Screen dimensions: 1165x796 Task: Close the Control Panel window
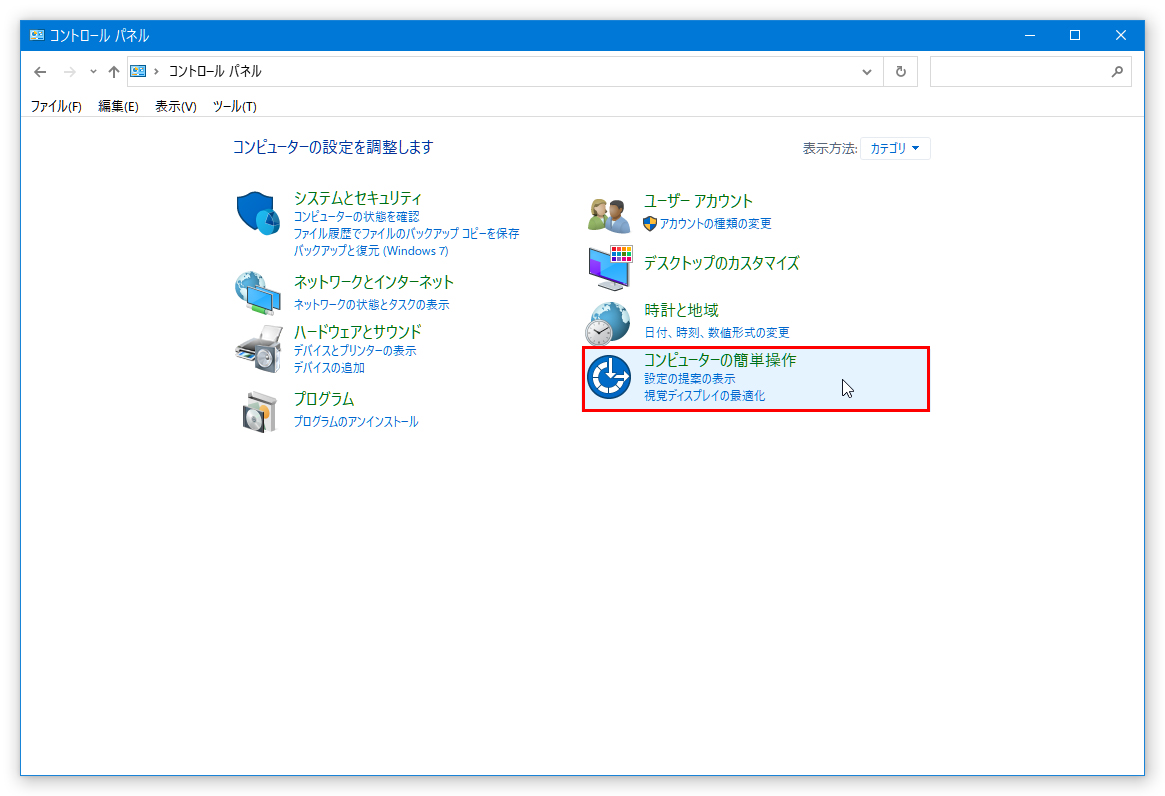coord(1121,36)
